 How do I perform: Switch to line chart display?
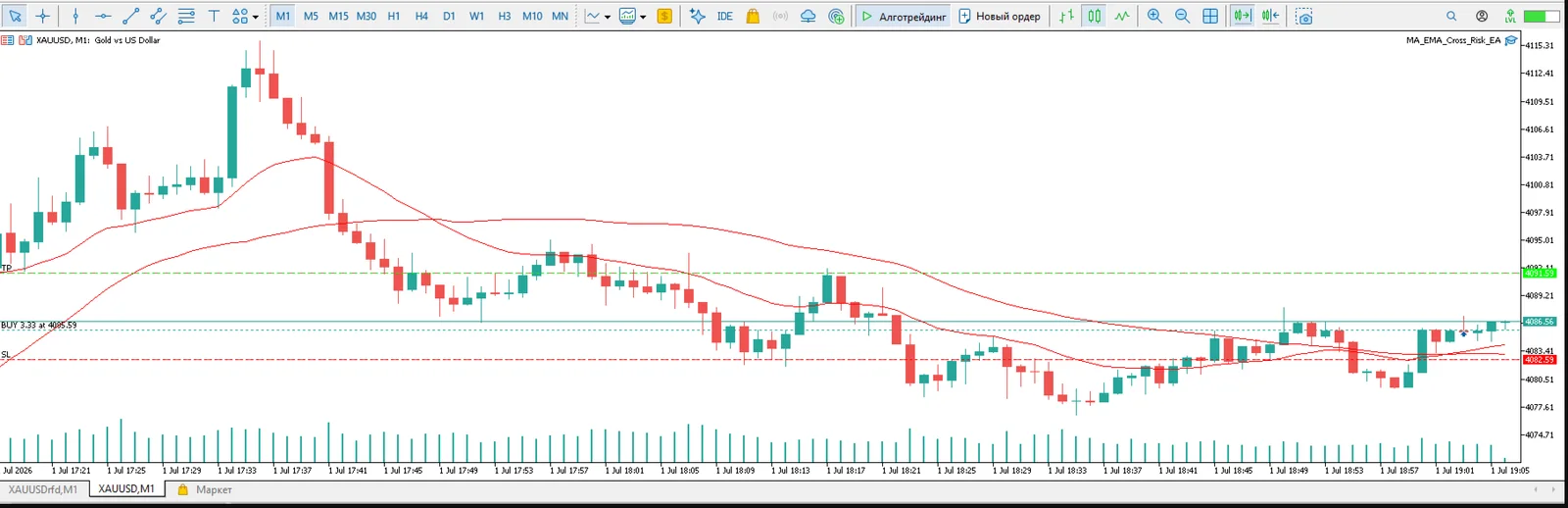coord(1121,16)
